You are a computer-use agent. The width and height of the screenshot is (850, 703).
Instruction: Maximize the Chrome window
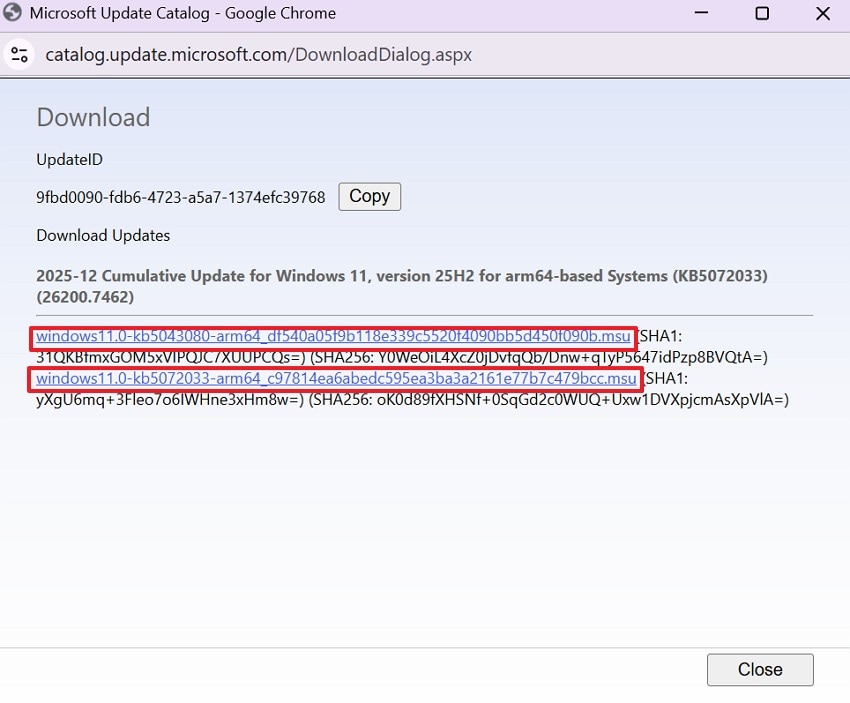point(761,13)
